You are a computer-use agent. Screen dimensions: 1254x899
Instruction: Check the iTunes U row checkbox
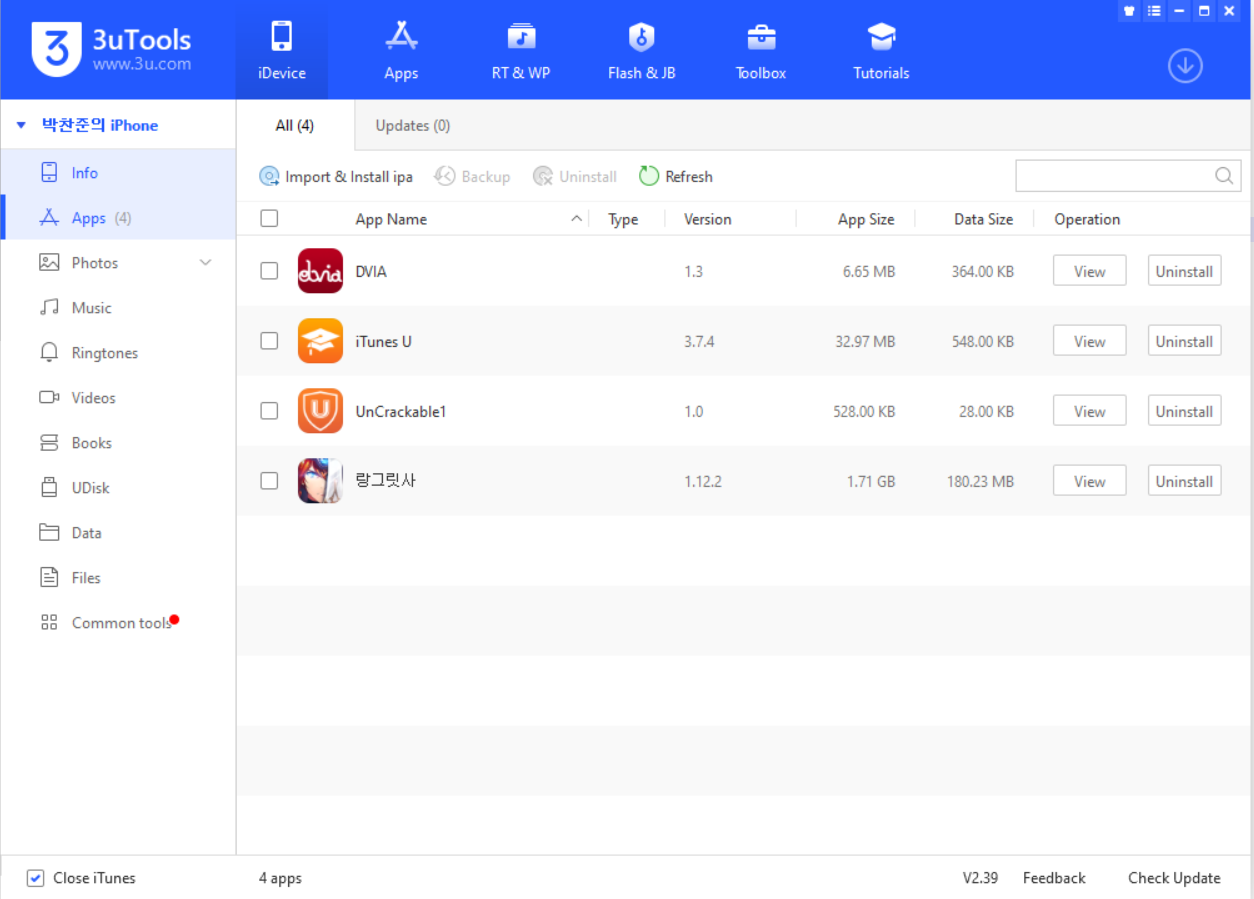click(x=269, y=341)
